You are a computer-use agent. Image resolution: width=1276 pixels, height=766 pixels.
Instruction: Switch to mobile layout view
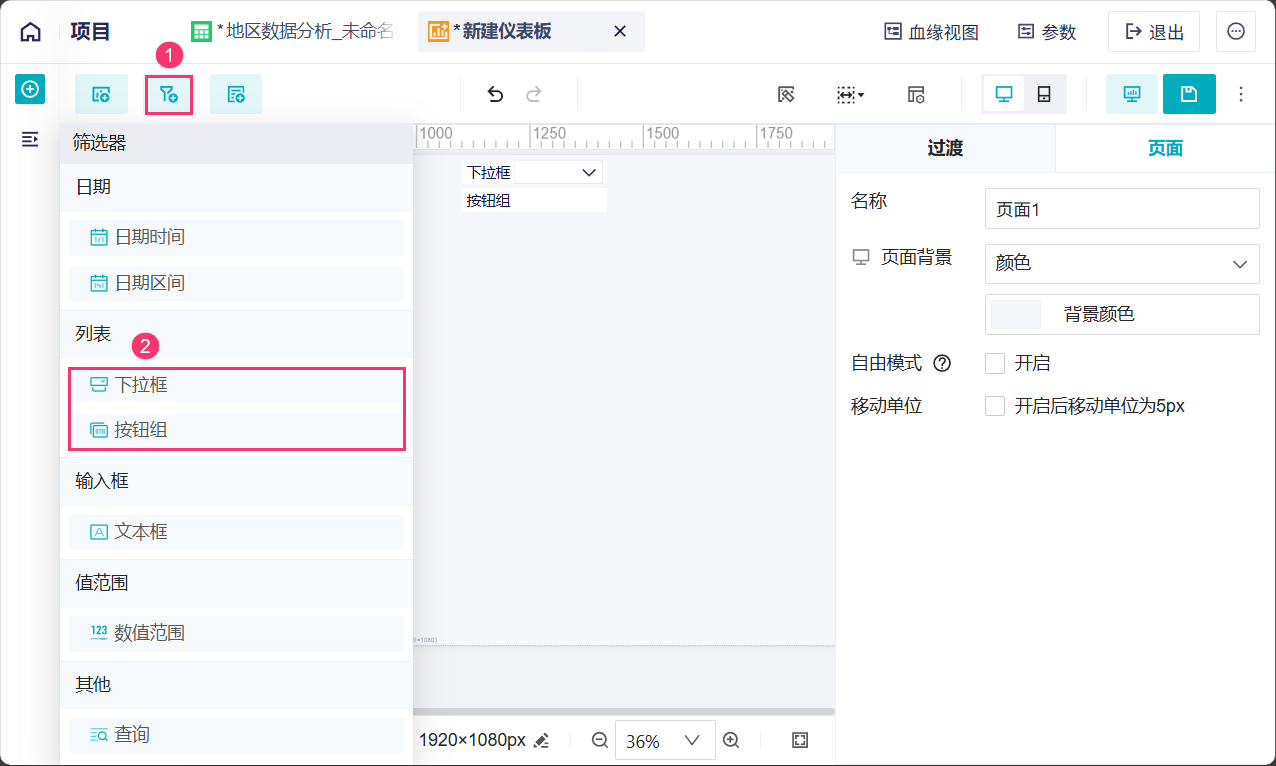[x=1044, y=94]
